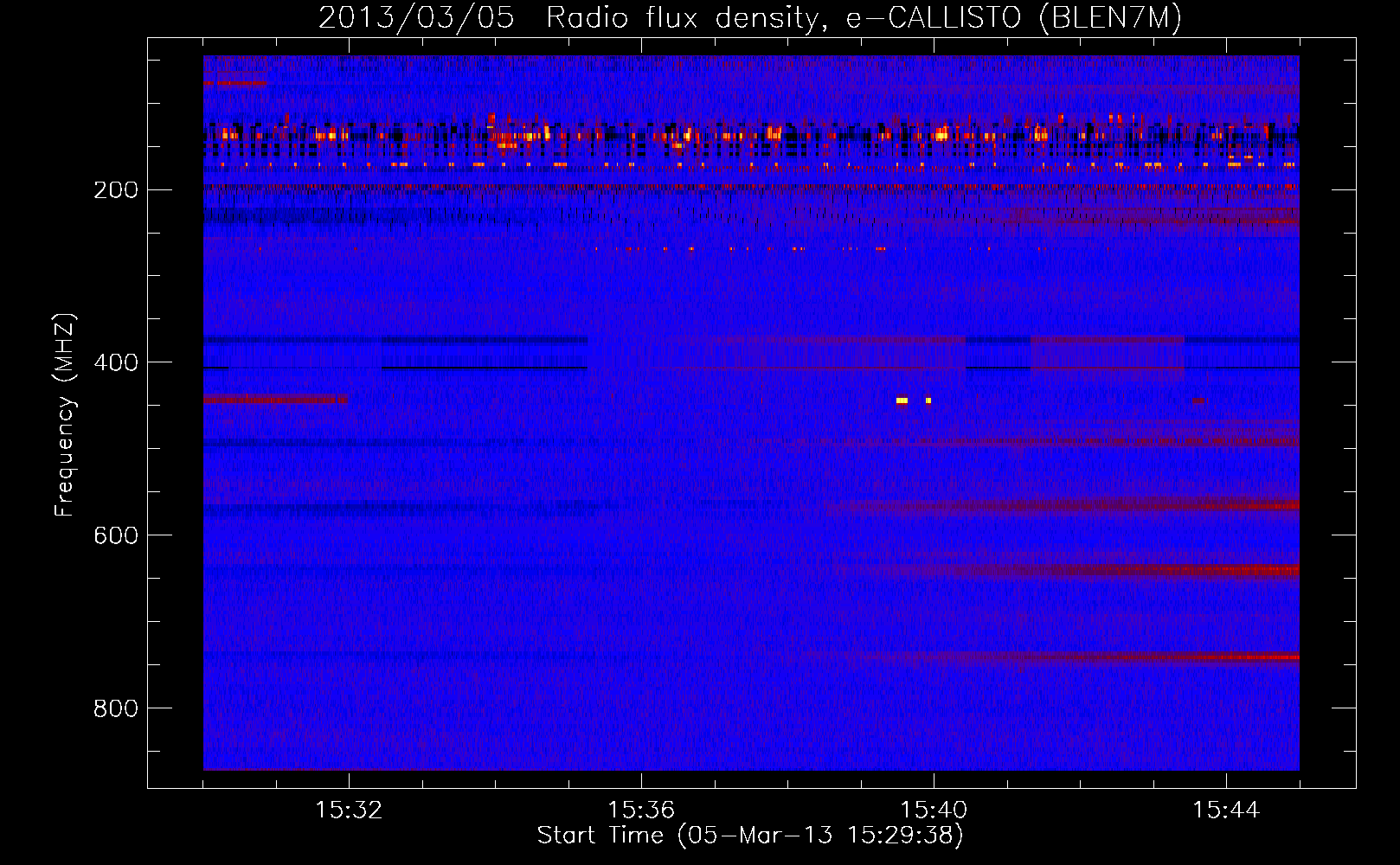Click the 400 frequency tick label
This screenshot has width=1400, height=865.
[x=116, y=362]
